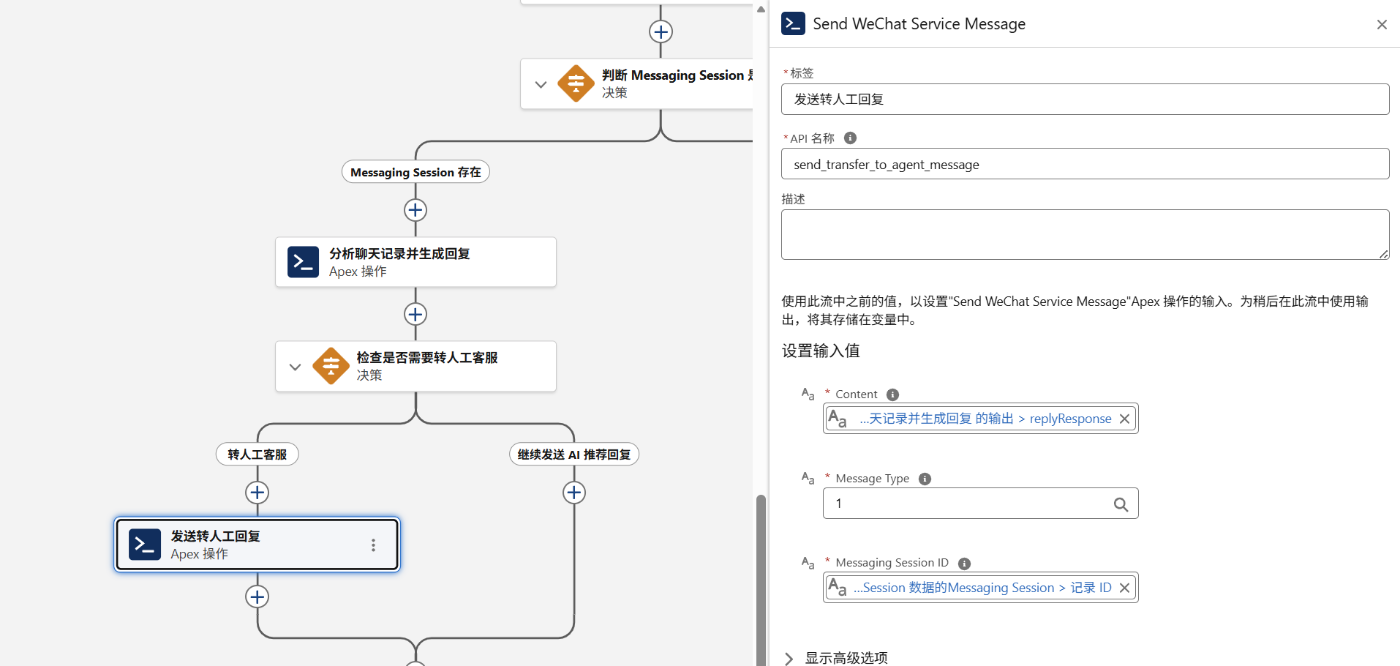Image resolution: width=1400 pixels, height=666 pixels.
Task: Click the Apex icon of 发送转人工回复 node
Action: [x=145, y=545]
